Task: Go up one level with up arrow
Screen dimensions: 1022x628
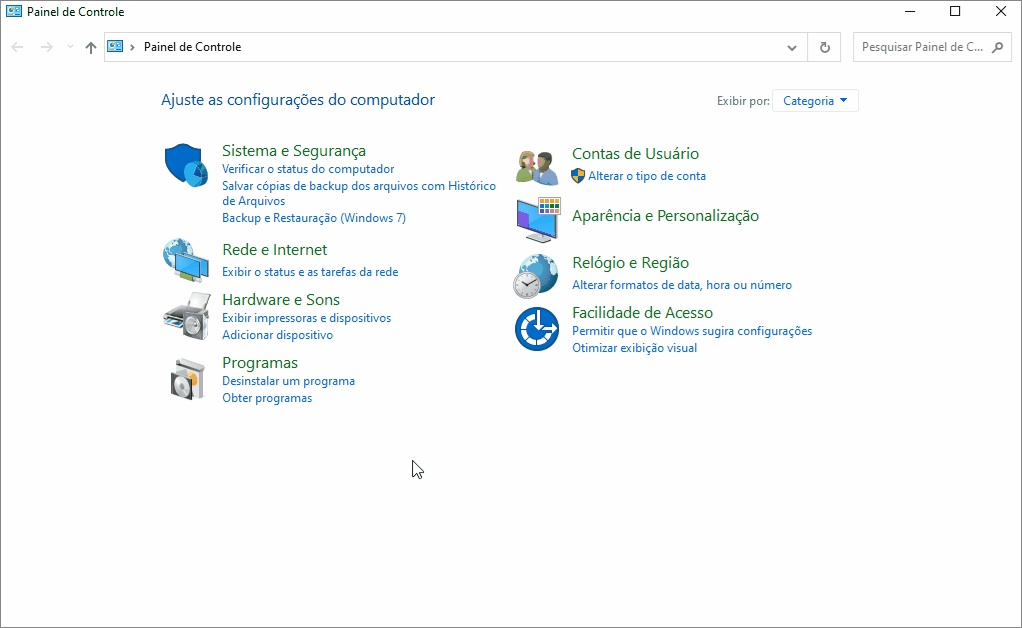Action: pyautogui.click(x=91, y=47)
